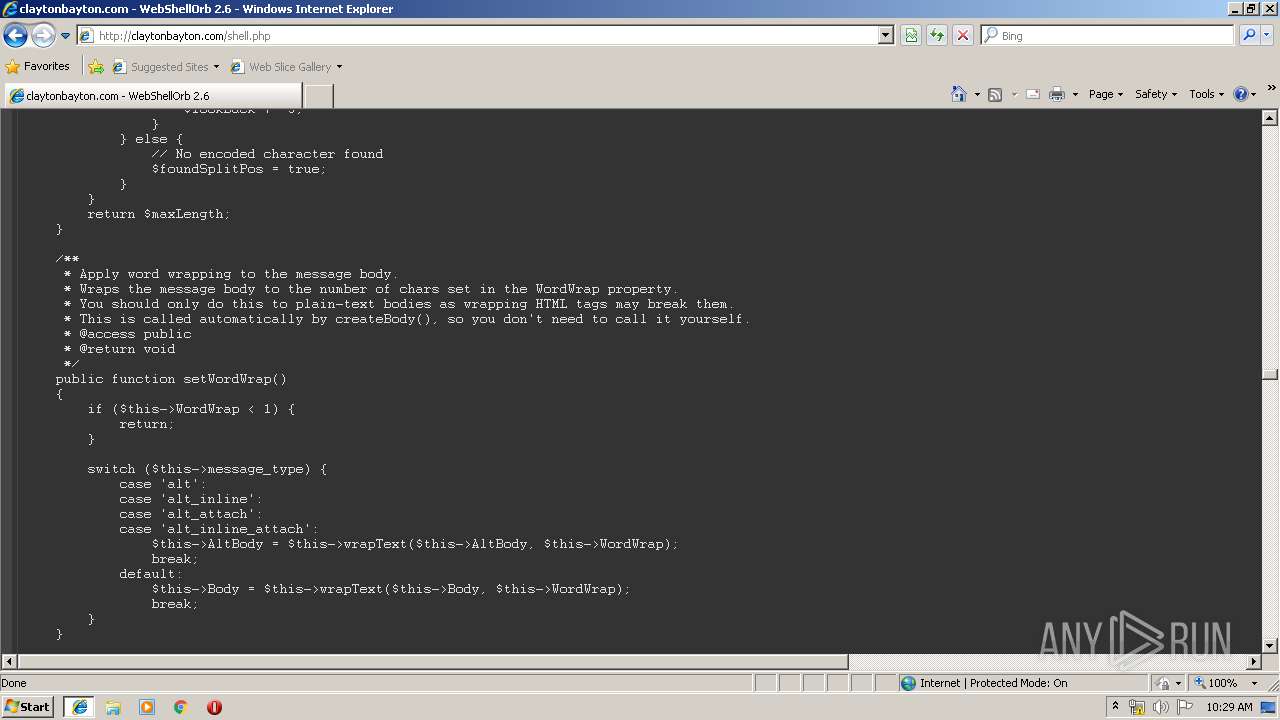Click the horizontal scrollbar left arrow
Viewport: 1280px width, 720px height.
tap(9, 662)
